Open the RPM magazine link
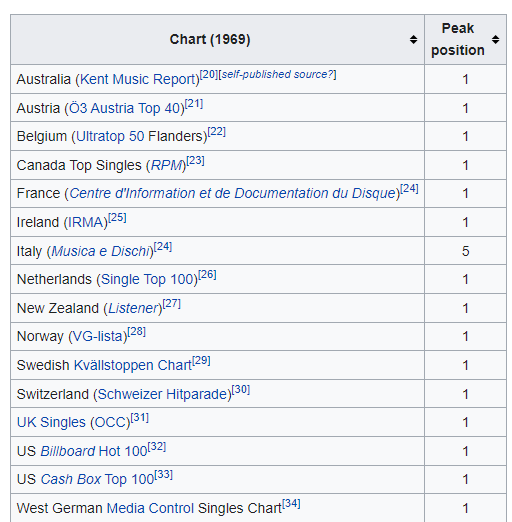The width and height of the screenshot is (512, 522). 166,165
